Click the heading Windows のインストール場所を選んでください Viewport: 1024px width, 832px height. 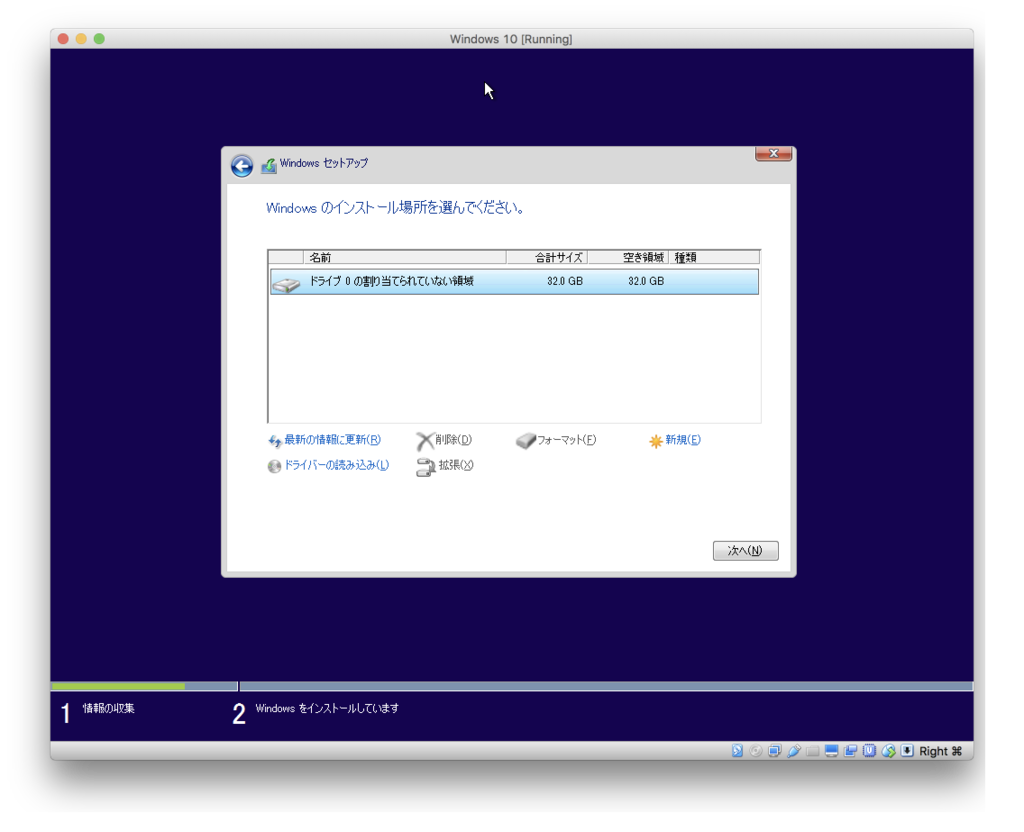[395, 208]
